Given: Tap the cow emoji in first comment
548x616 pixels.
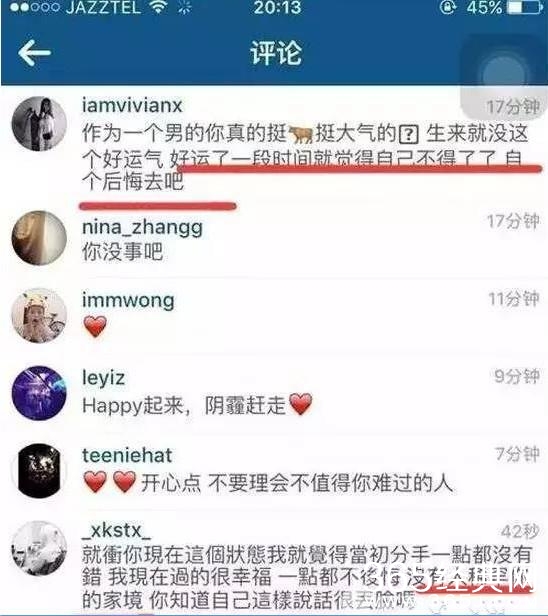Looking at the screenshot, I should coord(301,134).
